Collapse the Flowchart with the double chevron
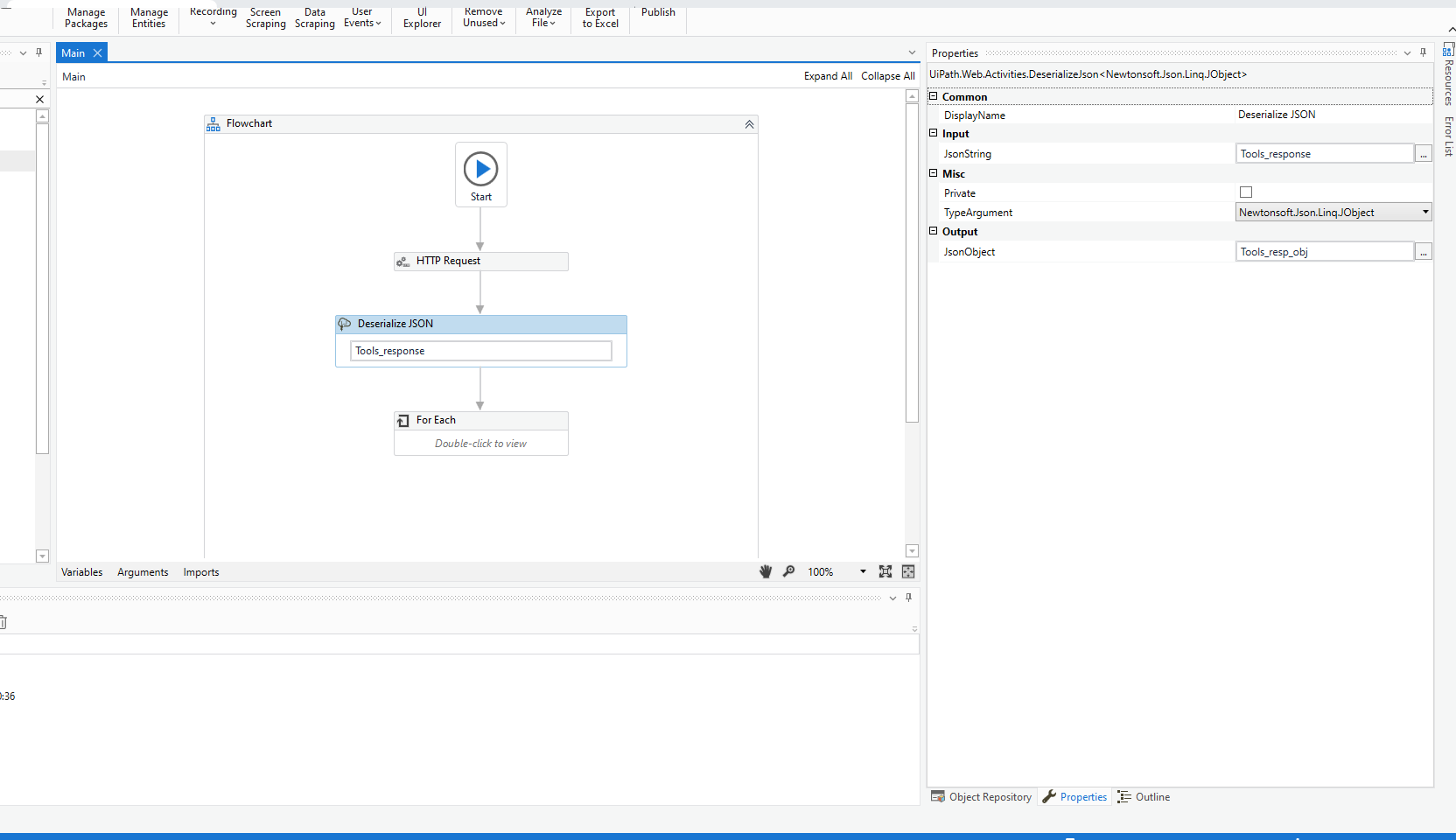 pyautogui.click(x=749, y=123)
